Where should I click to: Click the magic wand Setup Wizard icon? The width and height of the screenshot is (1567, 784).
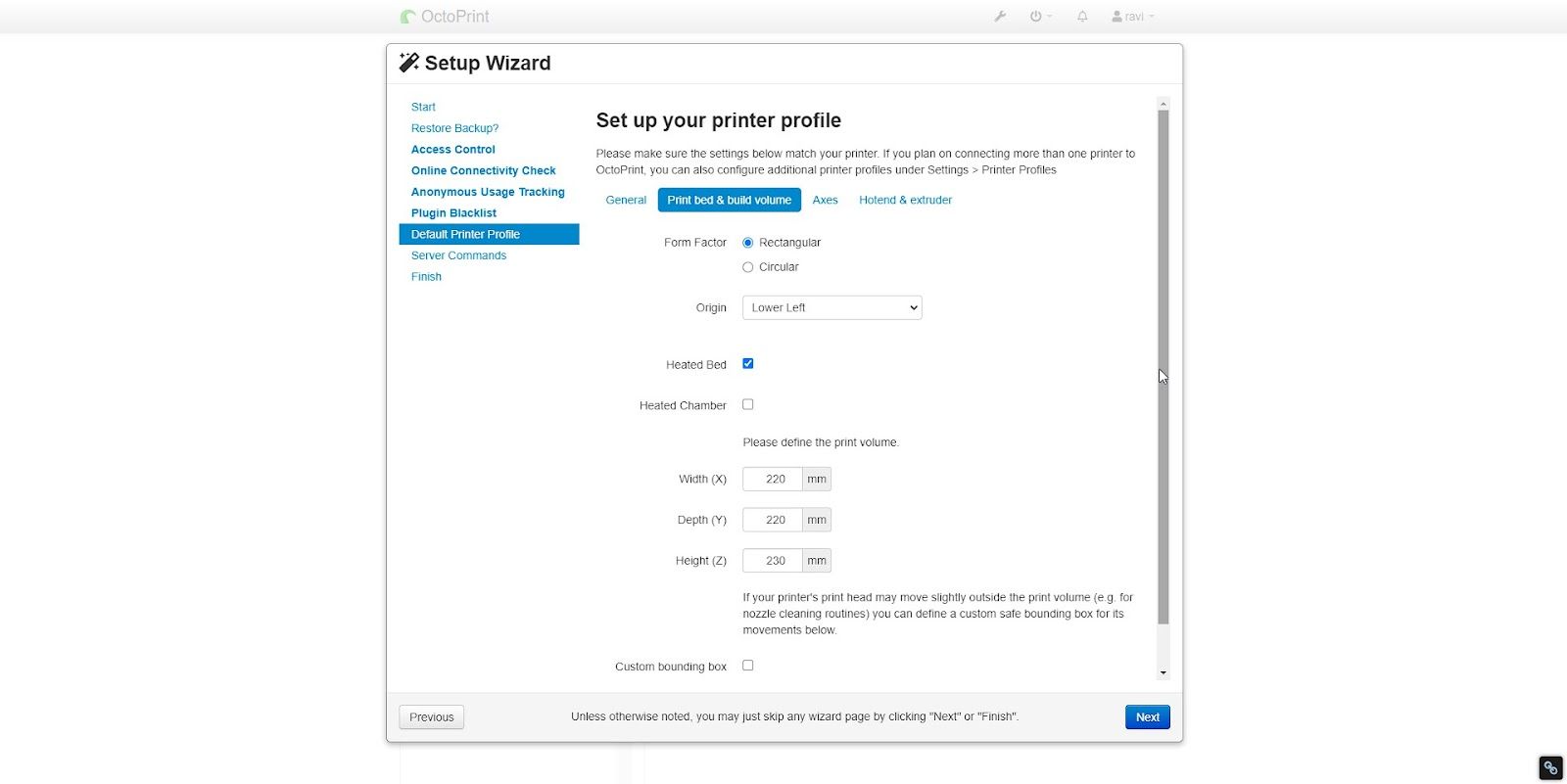pos(409,64)
